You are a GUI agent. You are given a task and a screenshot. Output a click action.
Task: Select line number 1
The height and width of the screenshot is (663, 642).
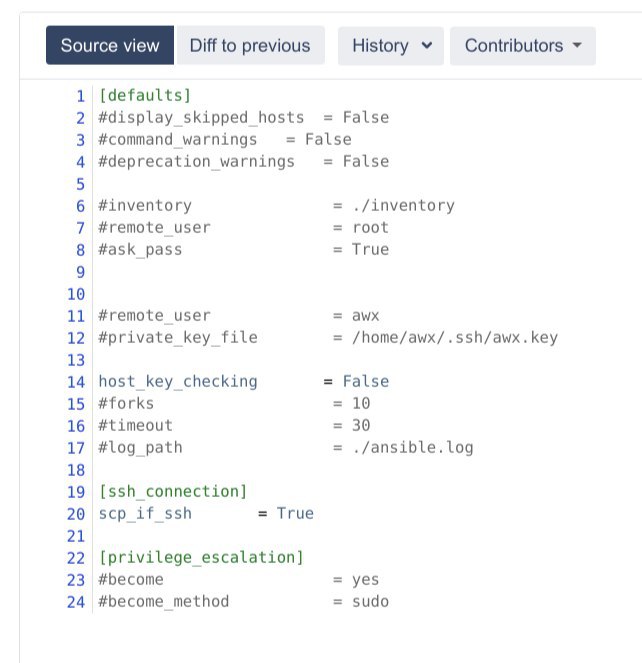pos(80,96)
